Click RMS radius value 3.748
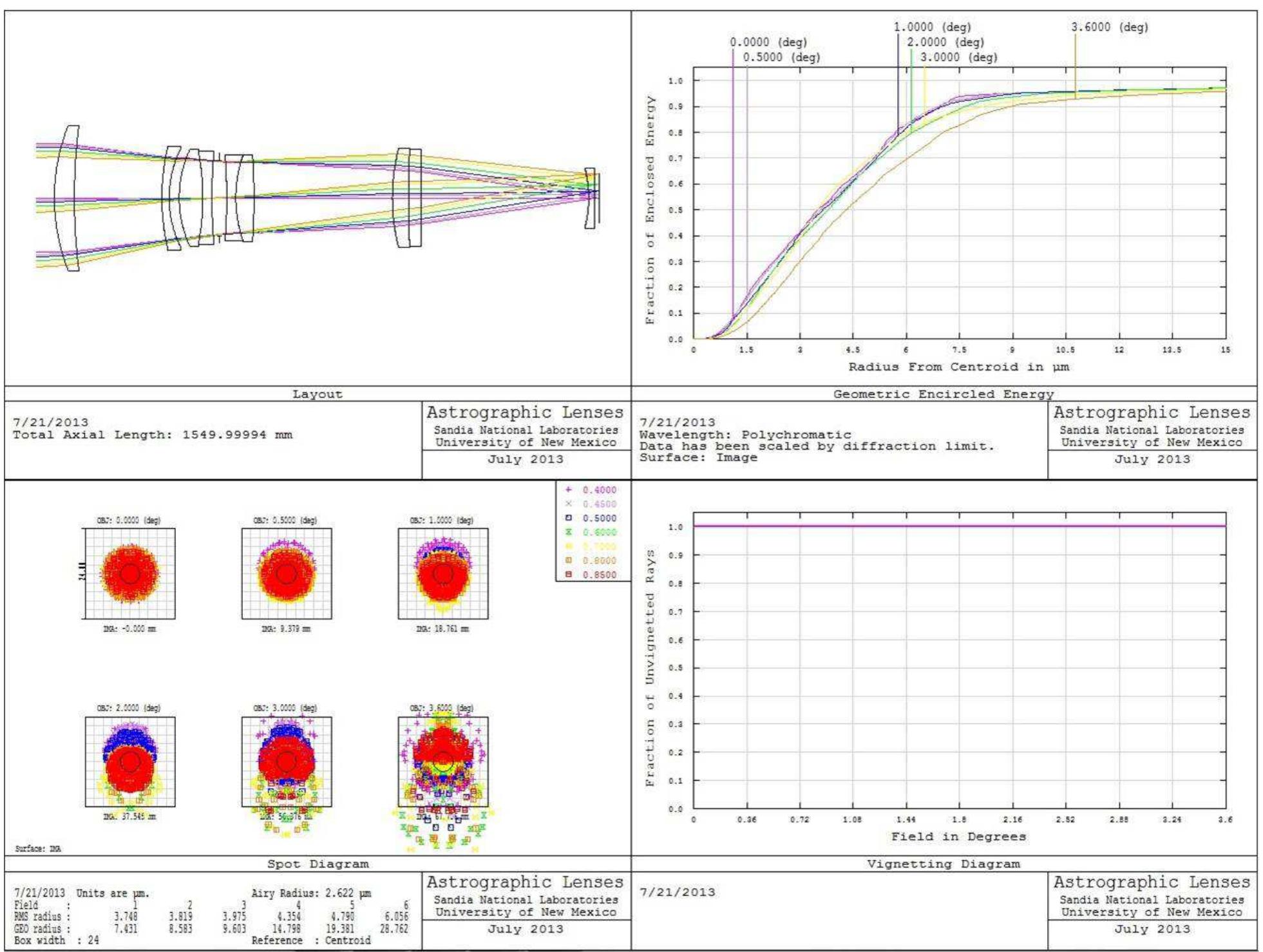 (126, 917)
